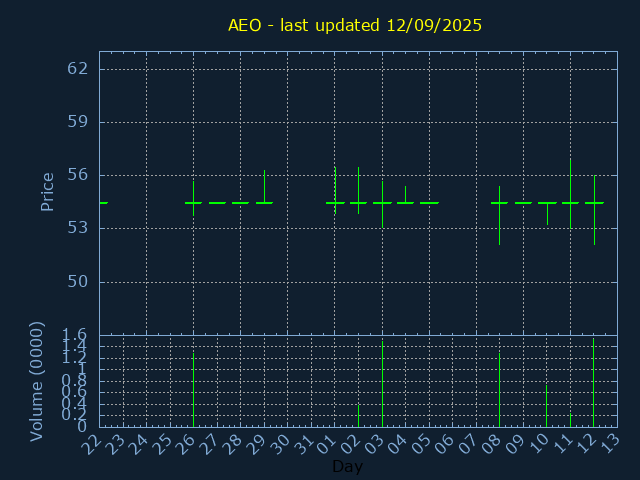Select day label 07 on x-axis
Viewport: 640px width, 480px height.
click(x=469, y=444)
